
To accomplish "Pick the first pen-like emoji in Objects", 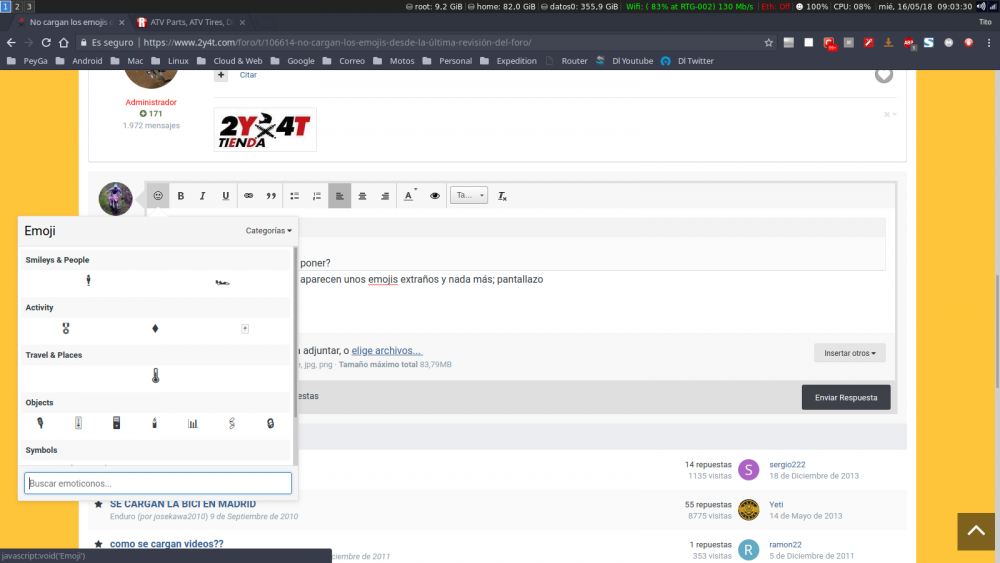I will coord(40,423).
